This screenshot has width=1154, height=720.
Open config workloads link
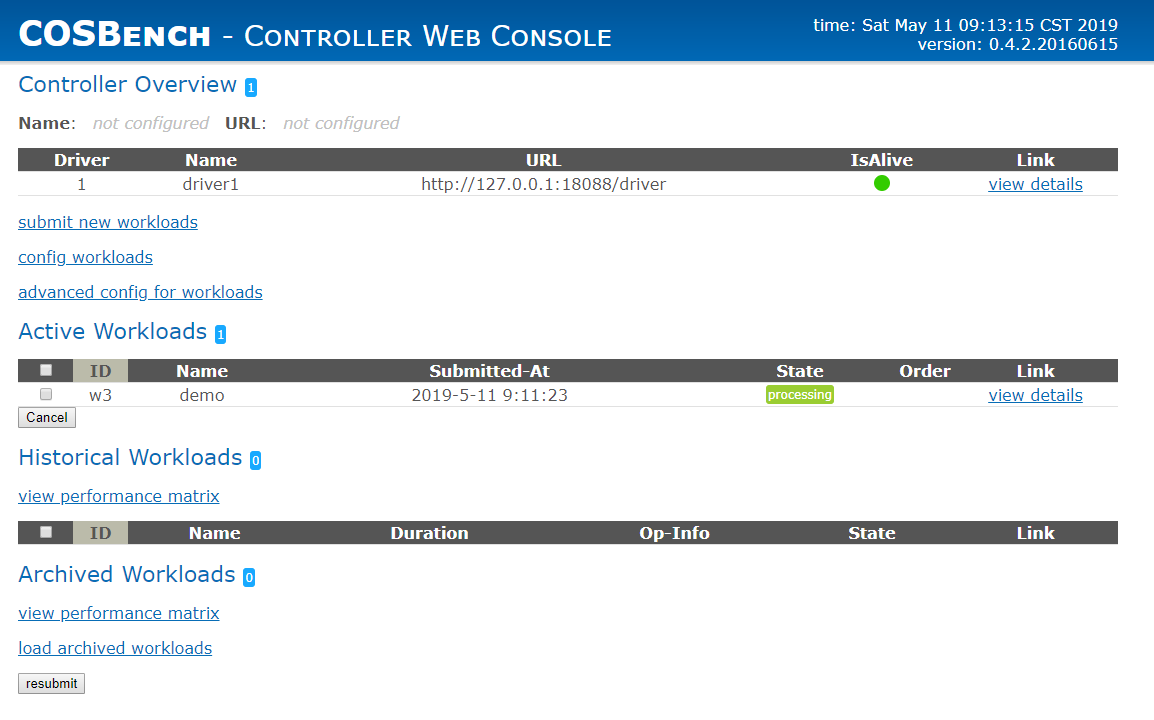click(x=85, y=257)
